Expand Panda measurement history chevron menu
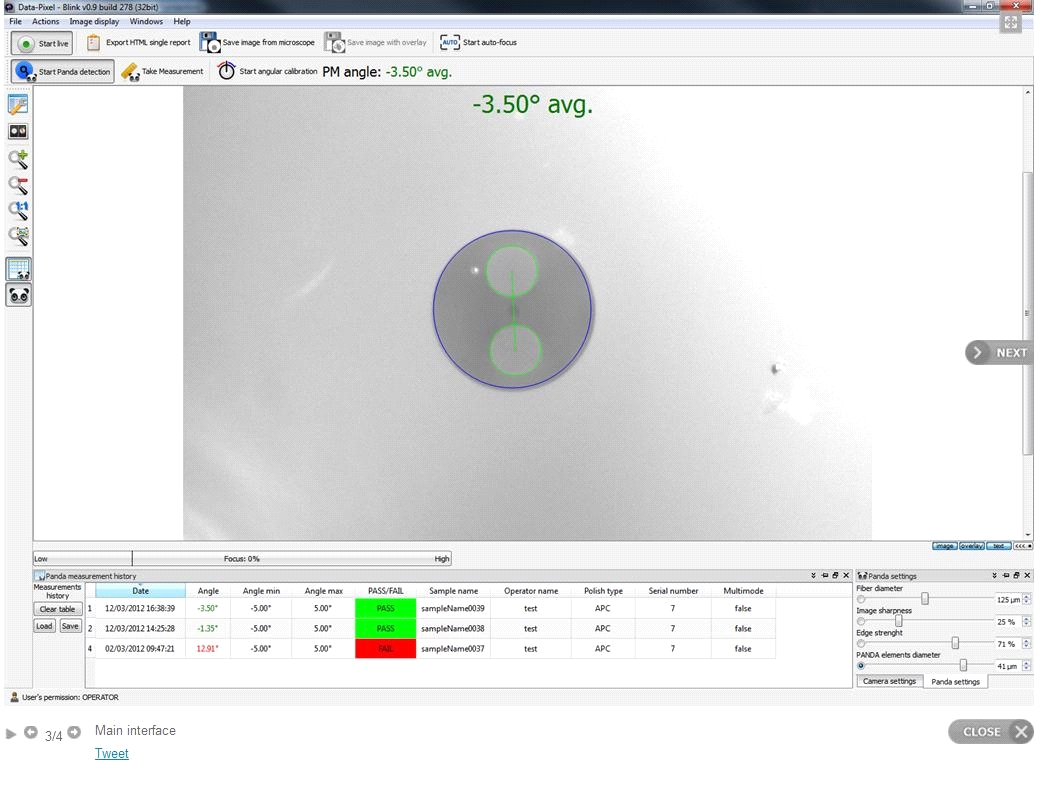This screenshot has height=796, width=1051. click(811, 576)
